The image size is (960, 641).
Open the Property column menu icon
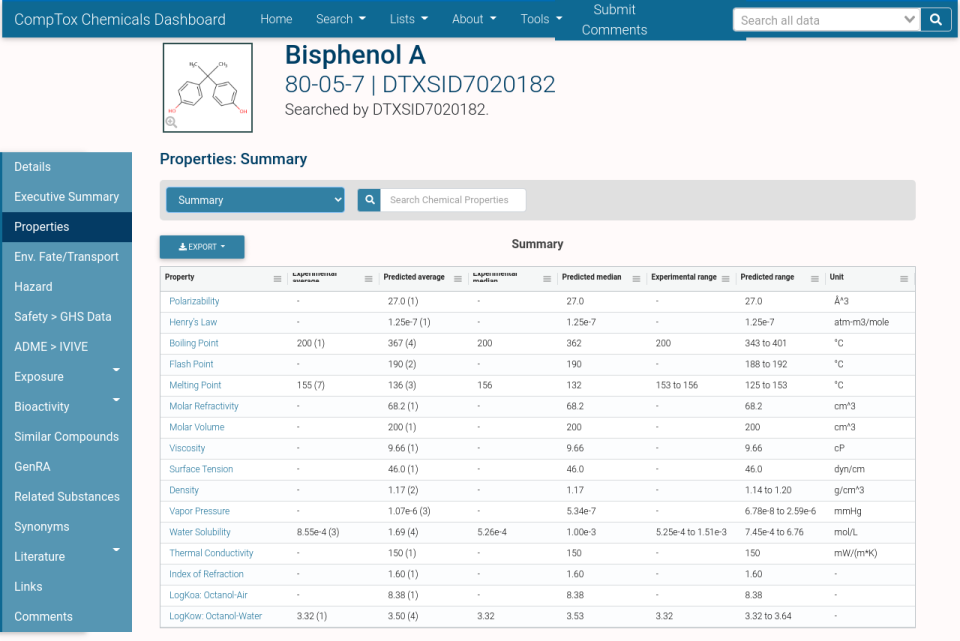coord(277,279)
